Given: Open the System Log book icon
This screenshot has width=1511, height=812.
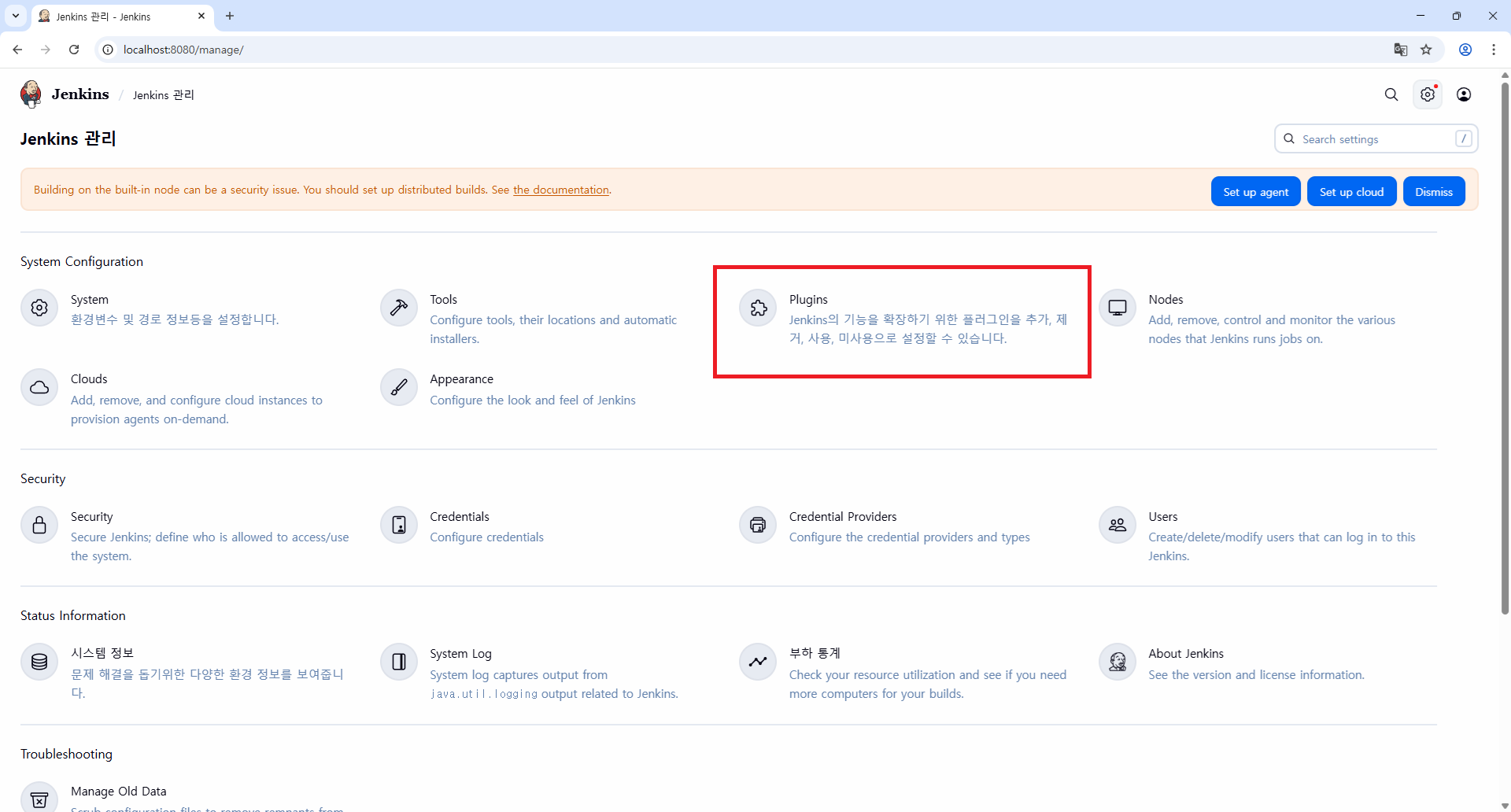Looking at the screenshot, I should tap(399, 662).
